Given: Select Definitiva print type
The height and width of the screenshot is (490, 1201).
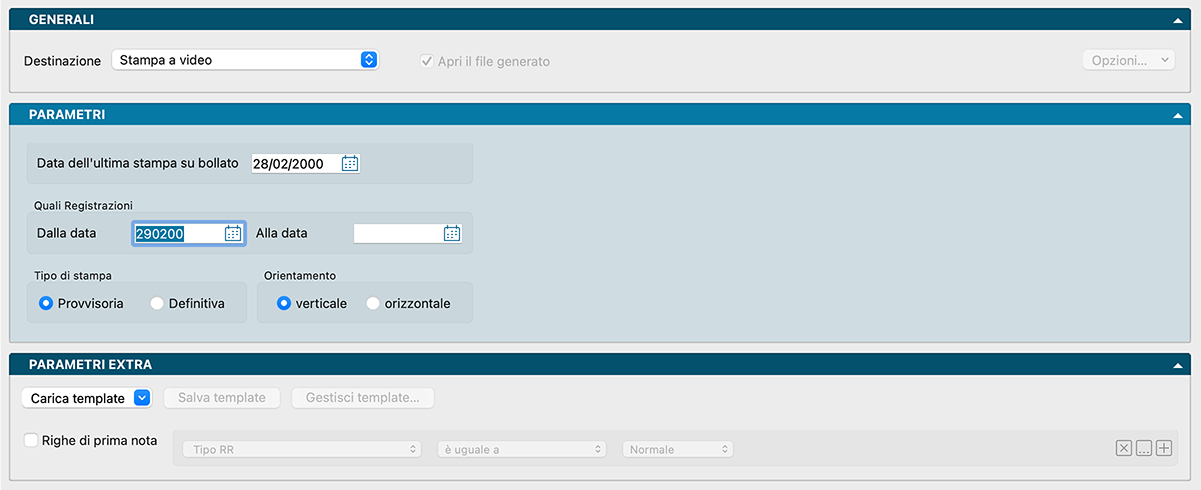Looking at the screenshot, I should pyautogui.click(x=157, y=303).
